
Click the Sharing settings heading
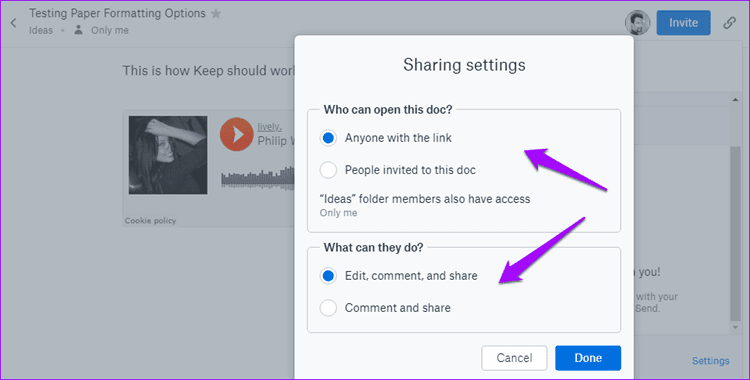tap(464, 65)
